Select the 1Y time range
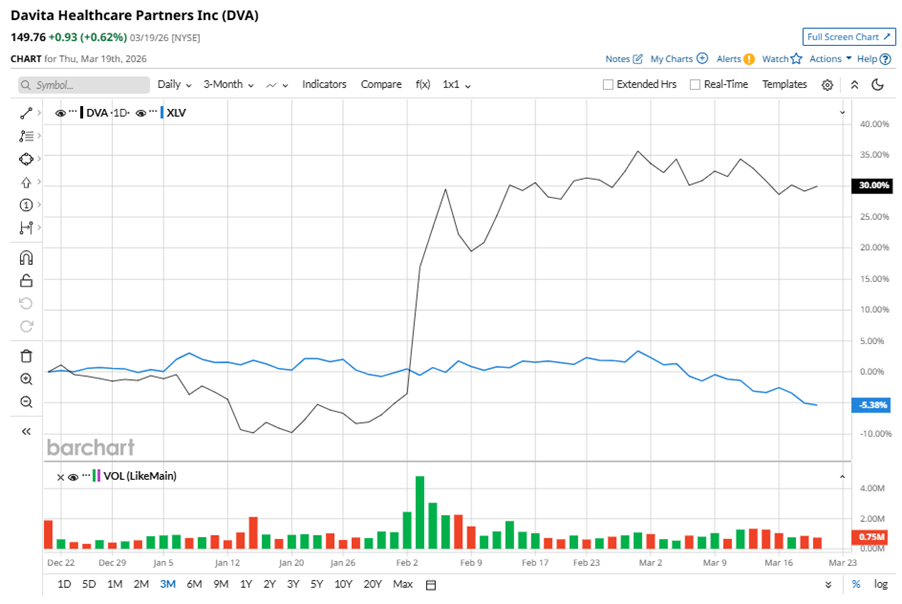Viewport: 902px width, 604px height. (x=246, y=584)
